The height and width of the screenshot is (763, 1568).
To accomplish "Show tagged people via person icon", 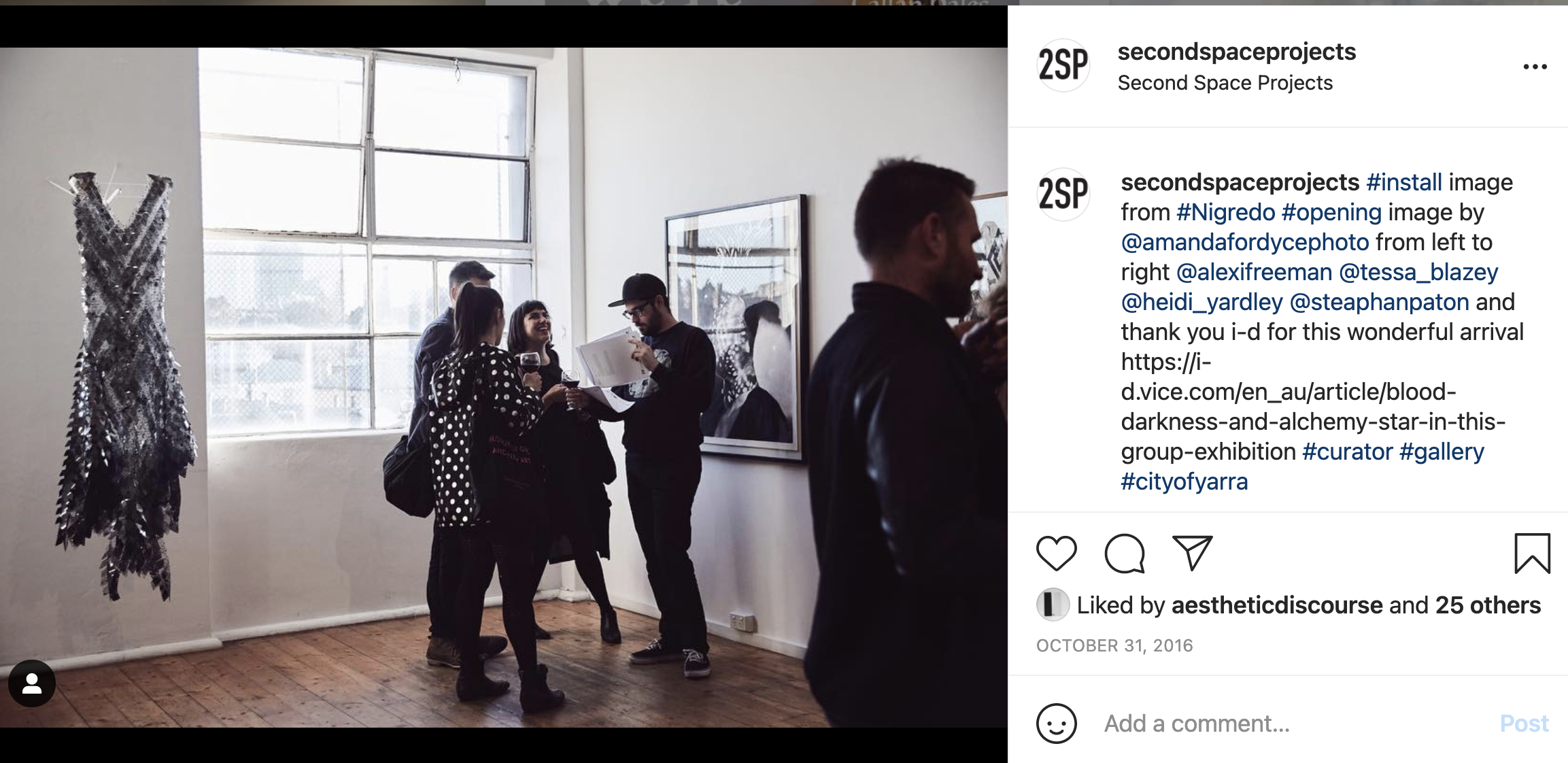I will (32, 683).
